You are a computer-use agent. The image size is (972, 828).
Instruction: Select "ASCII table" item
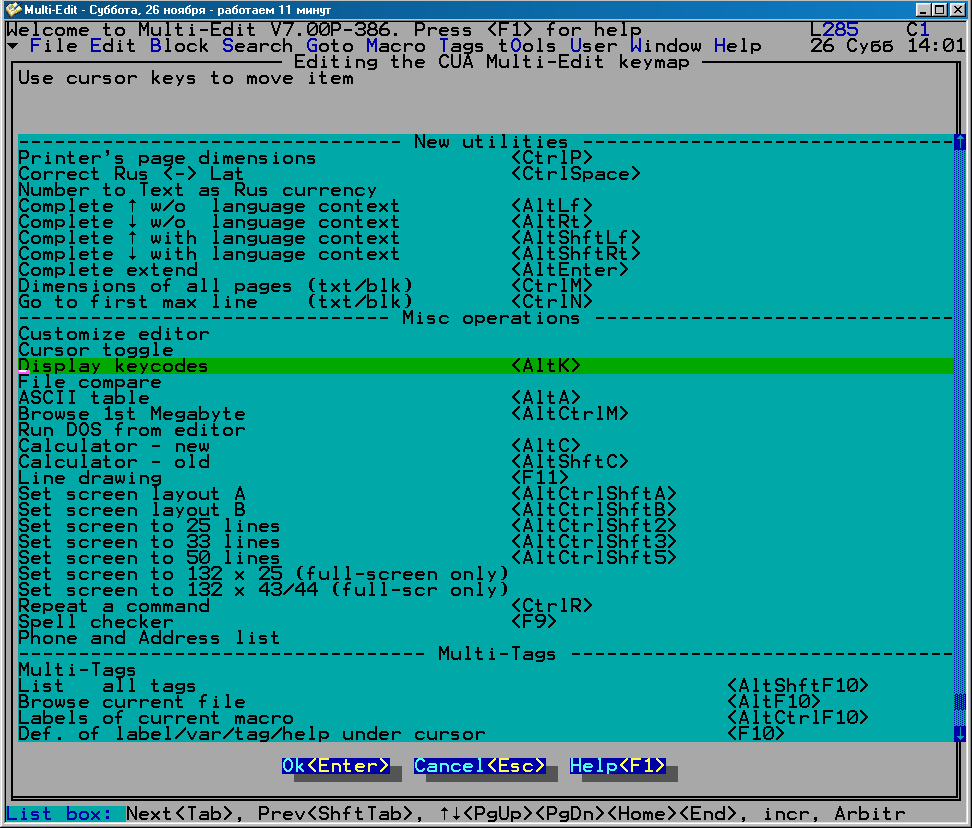(485, 398)
